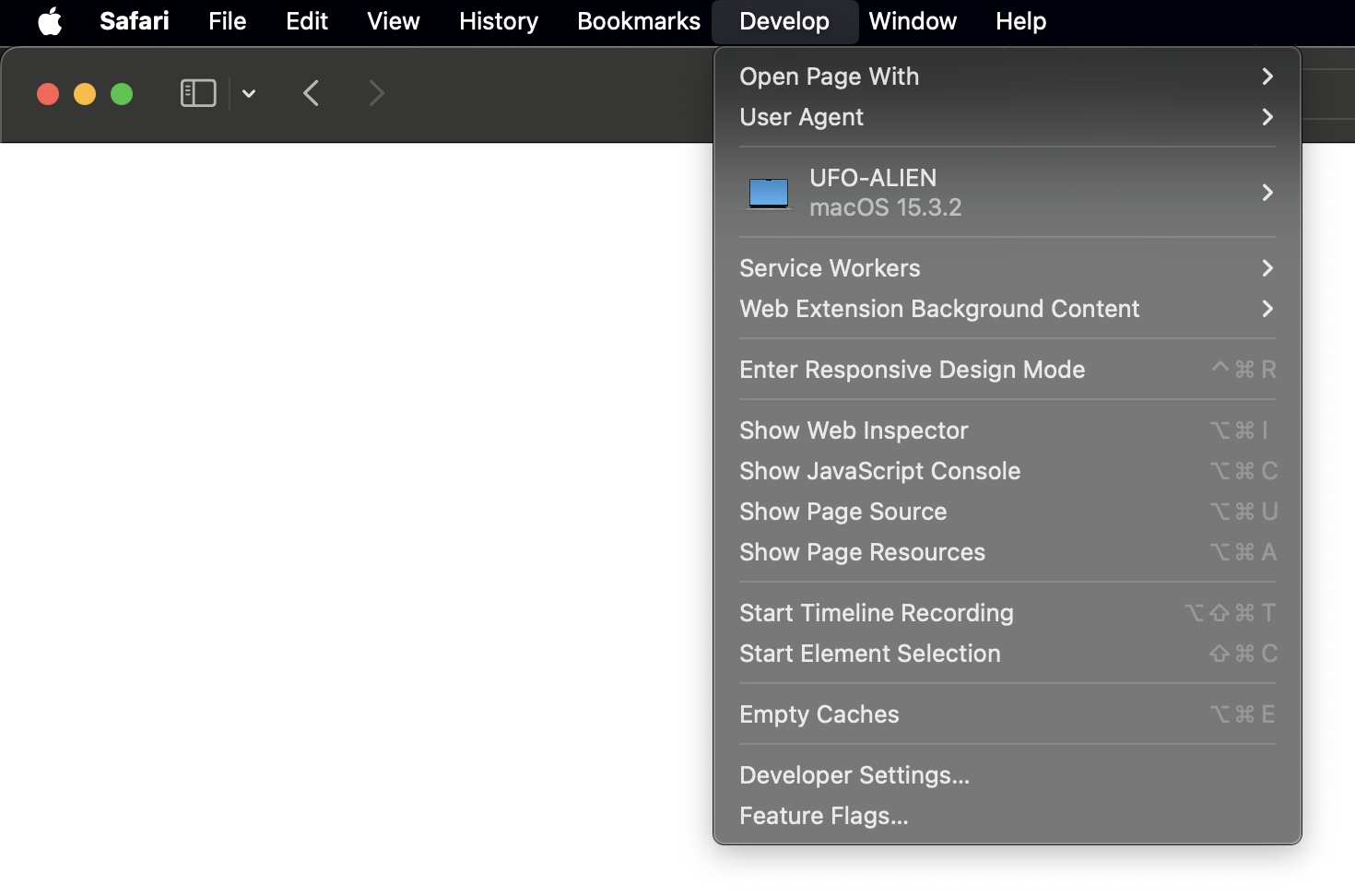This screenshot has height=896, width=1355.
Task: Expand the User Agent submenu
Action: pyautogui.click(x=1007, y=117)
